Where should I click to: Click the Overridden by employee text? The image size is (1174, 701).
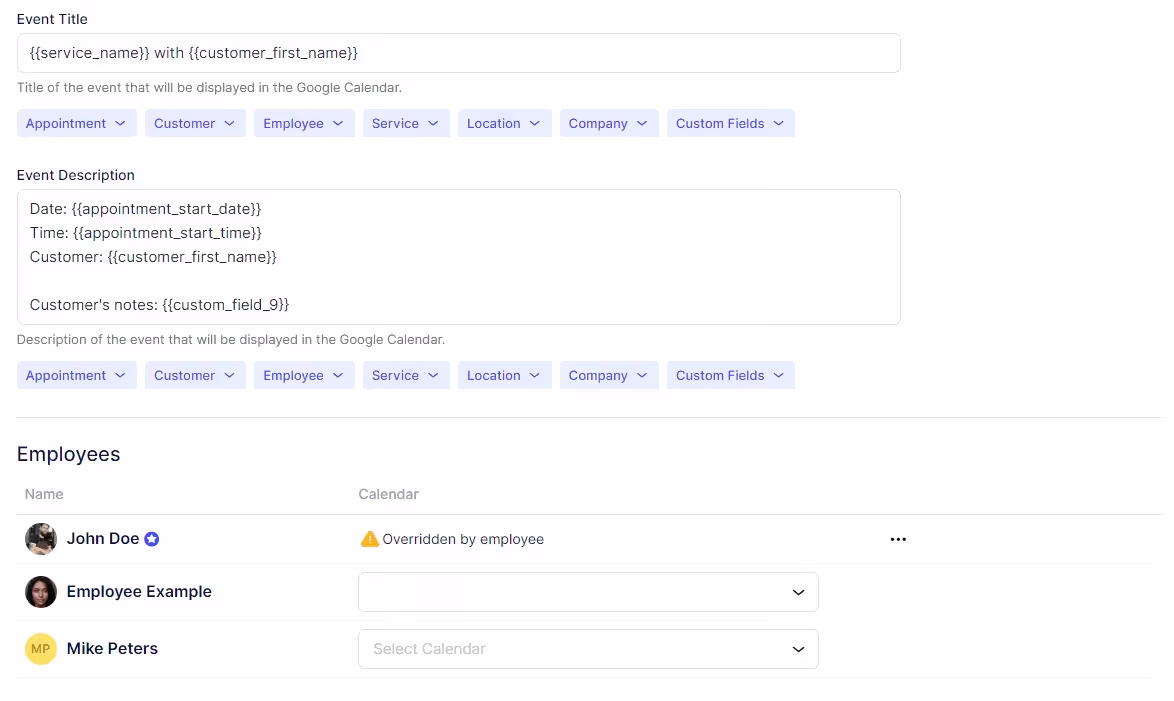pyautogui.click(x=463, y=539)
